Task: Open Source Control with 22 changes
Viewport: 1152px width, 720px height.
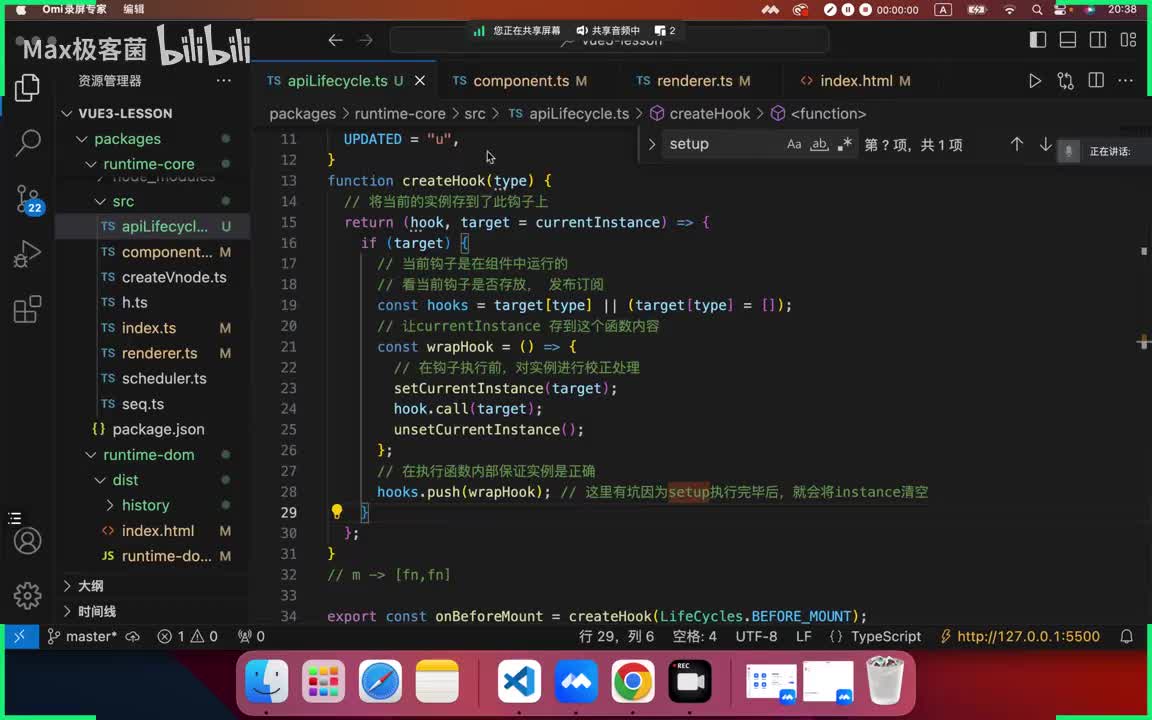Action: (29, 199)
